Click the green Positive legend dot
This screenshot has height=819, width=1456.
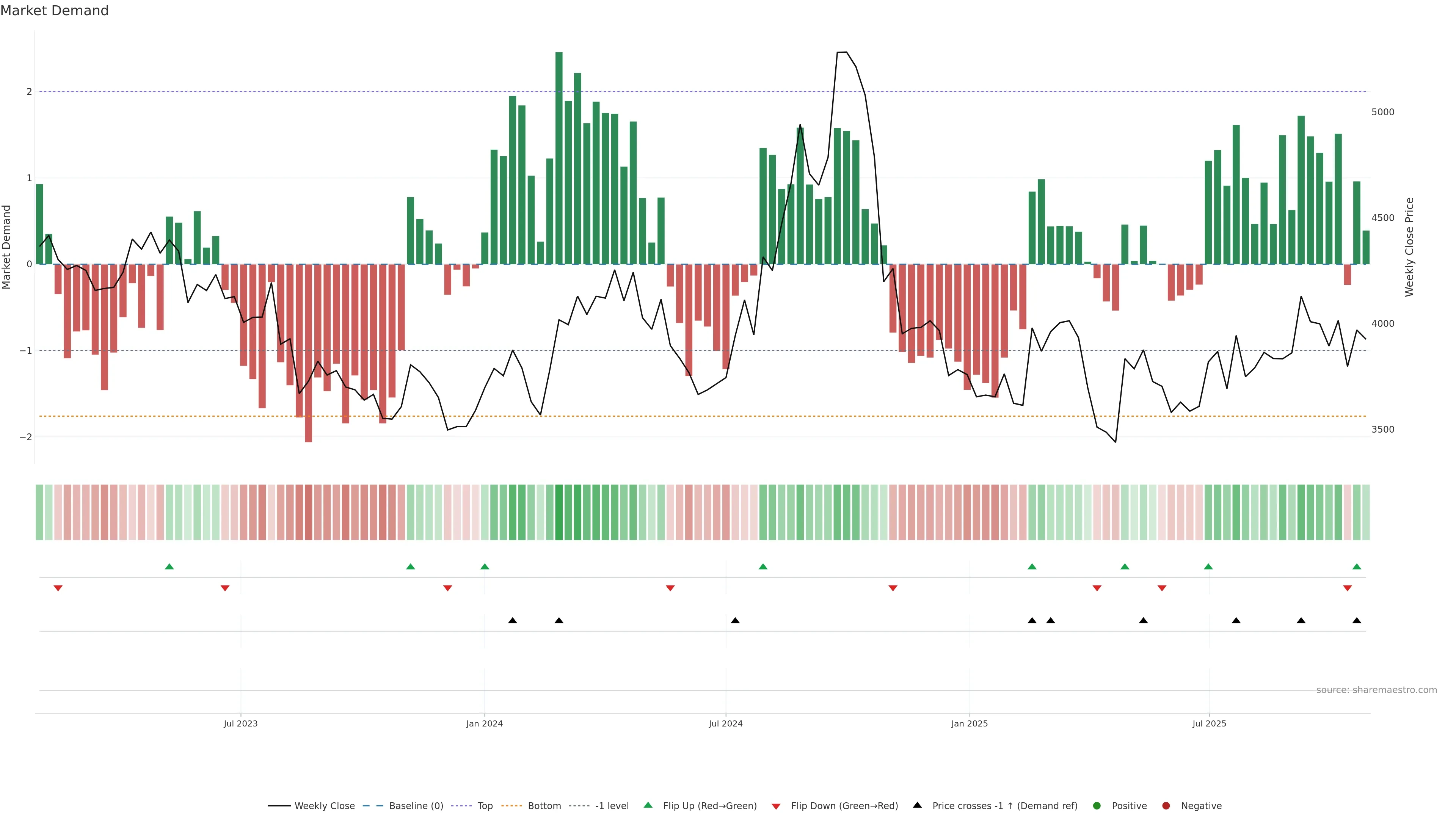[1097, 805]
